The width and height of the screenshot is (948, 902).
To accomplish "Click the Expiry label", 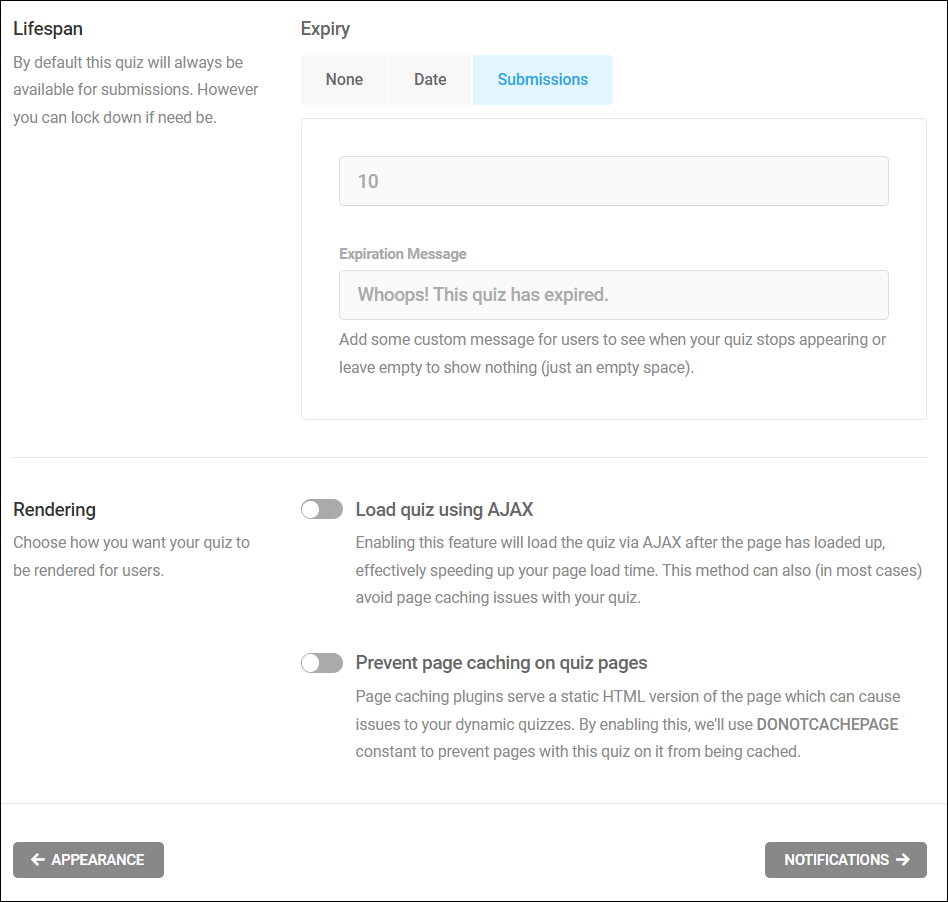I will pyautogui.click(x=325, y=29).
